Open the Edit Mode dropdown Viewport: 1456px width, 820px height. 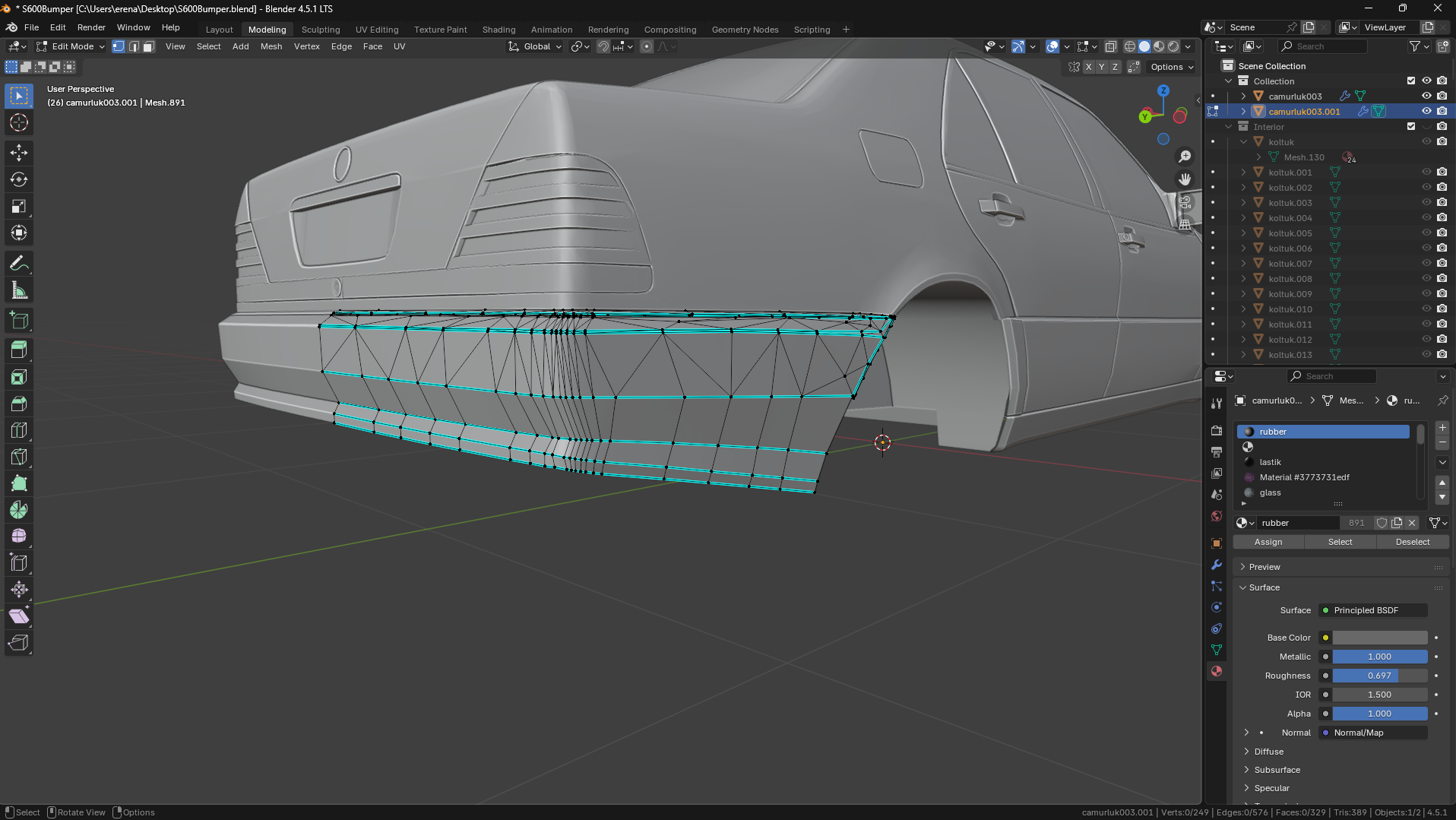click(71, 46)
